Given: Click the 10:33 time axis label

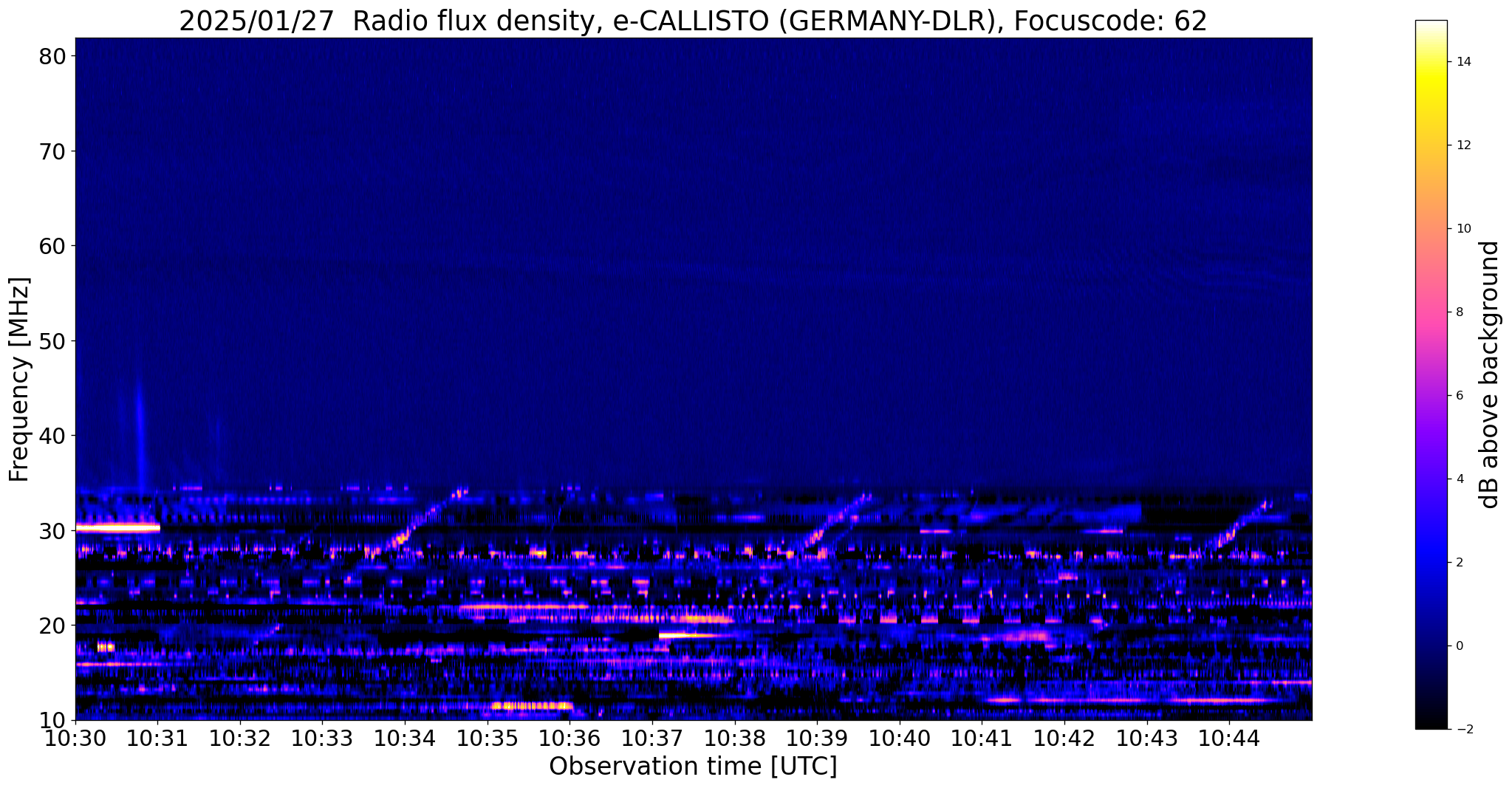Looking at the screenshot, I should click(322, 738).
